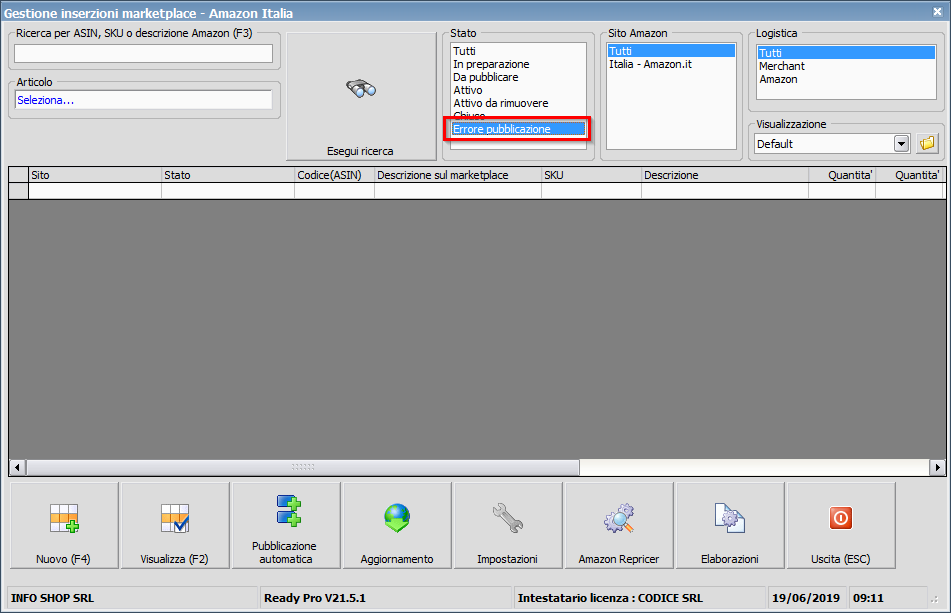Click the Visualizza (F2) checkmark icon
The height and width of the screenshot is (613, 951).
pyautogui.click(x=175, y=518)
